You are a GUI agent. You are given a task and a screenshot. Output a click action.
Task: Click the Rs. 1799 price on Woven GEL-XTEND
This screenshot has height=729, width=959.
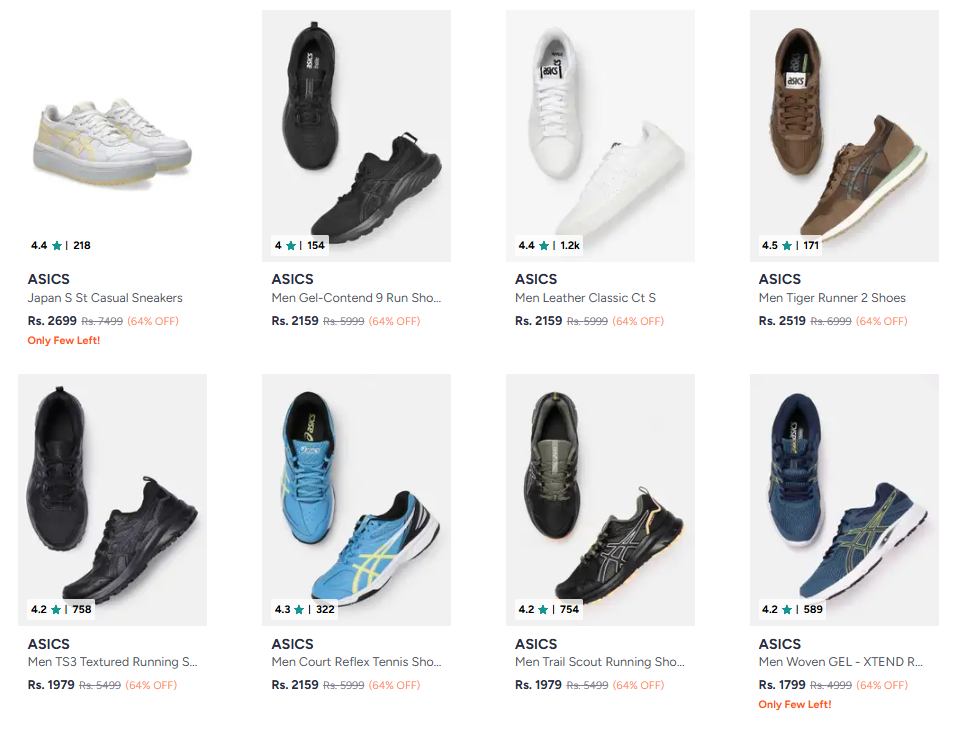click(x=782, y=685)
